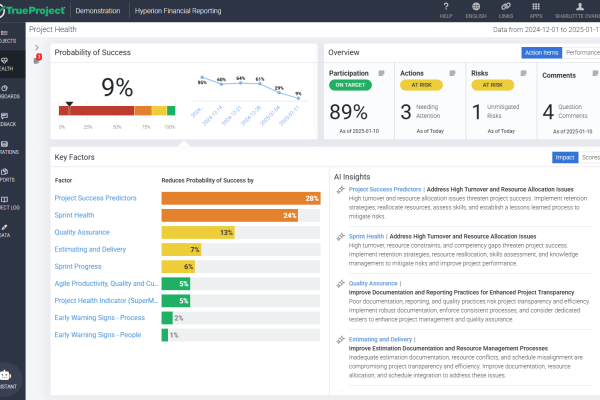
Task: Open the Risks card note icon
Action: [523, 73]
